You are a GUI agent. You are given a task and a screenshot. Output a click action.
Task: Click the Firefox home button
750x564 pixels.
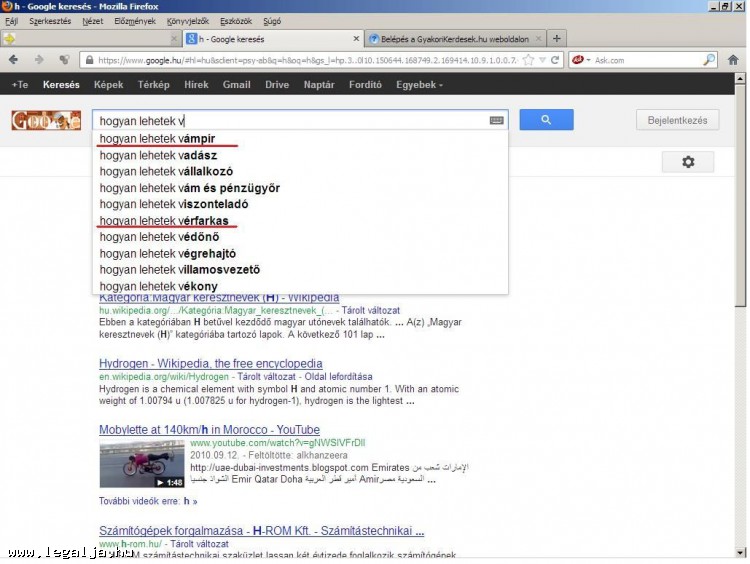[x=733, y=60]
